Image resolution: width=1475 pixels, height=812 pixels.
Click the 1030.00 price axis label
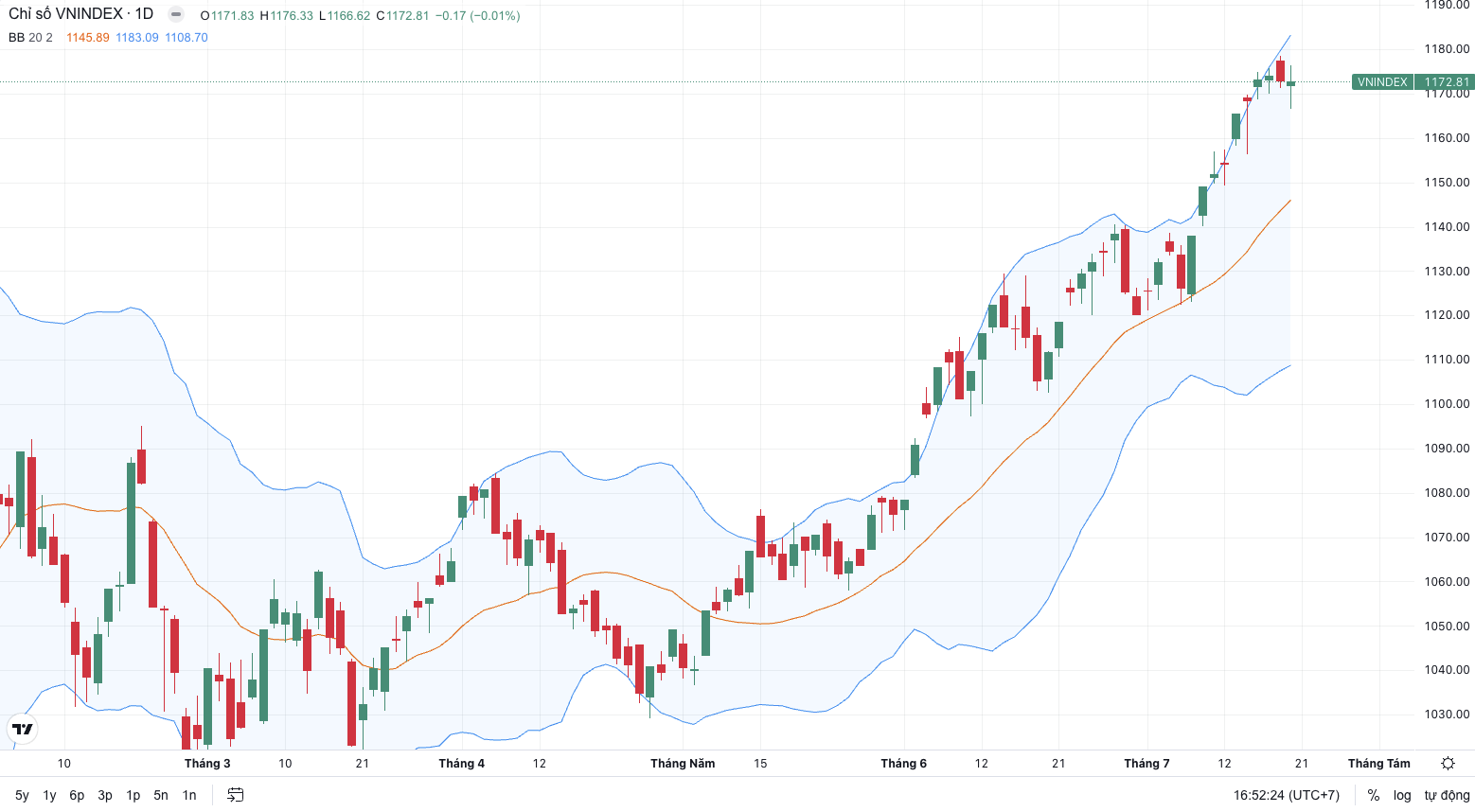click(1448, 715)
